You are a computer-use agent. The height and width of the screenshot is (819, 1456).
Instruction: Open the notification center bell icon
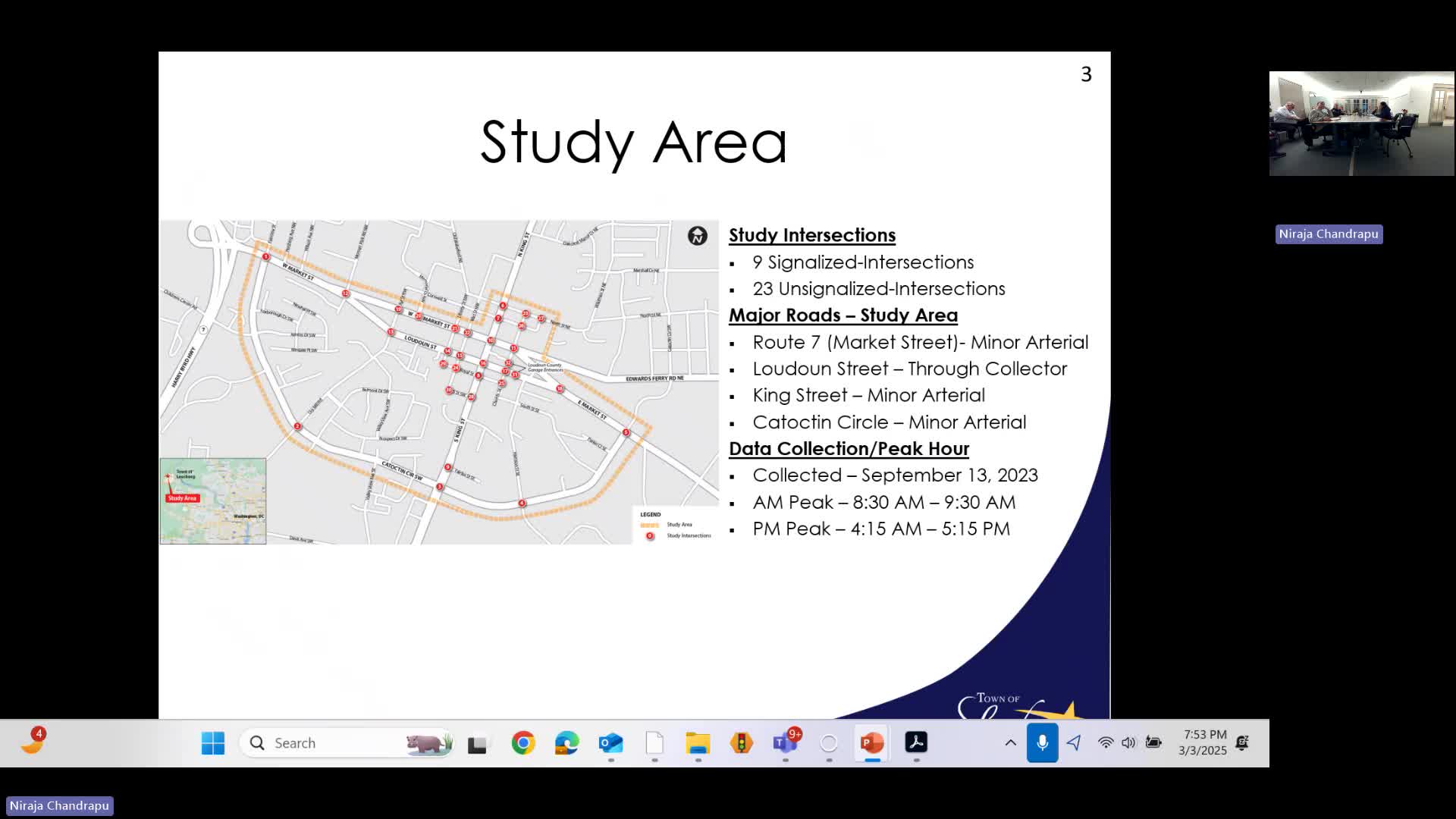pyautogui.click(x=1242, y=743)
